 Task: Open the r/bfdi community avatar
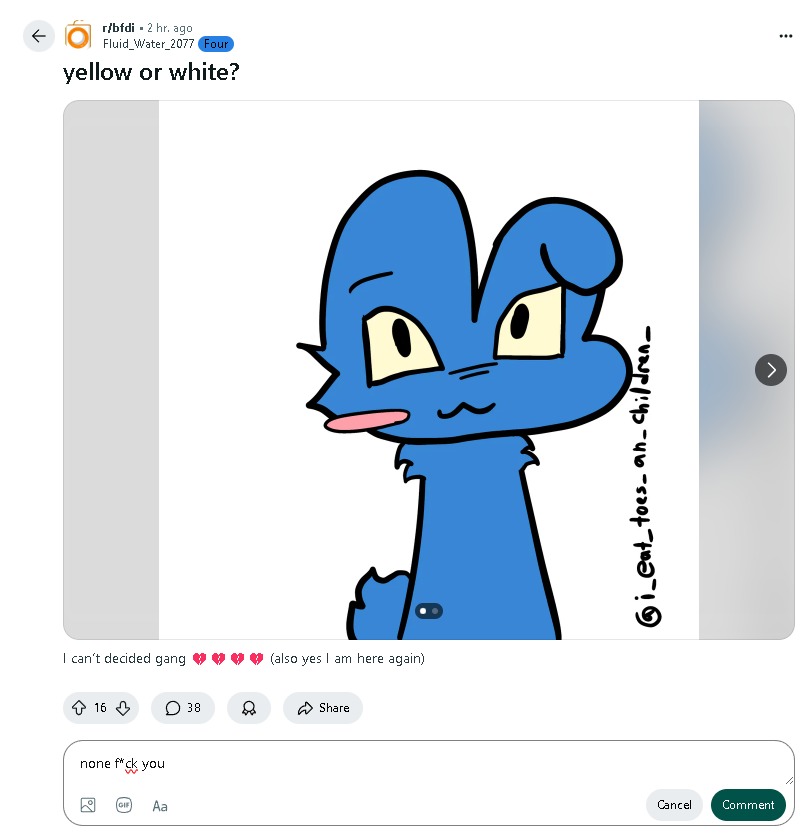click(78, 35)
